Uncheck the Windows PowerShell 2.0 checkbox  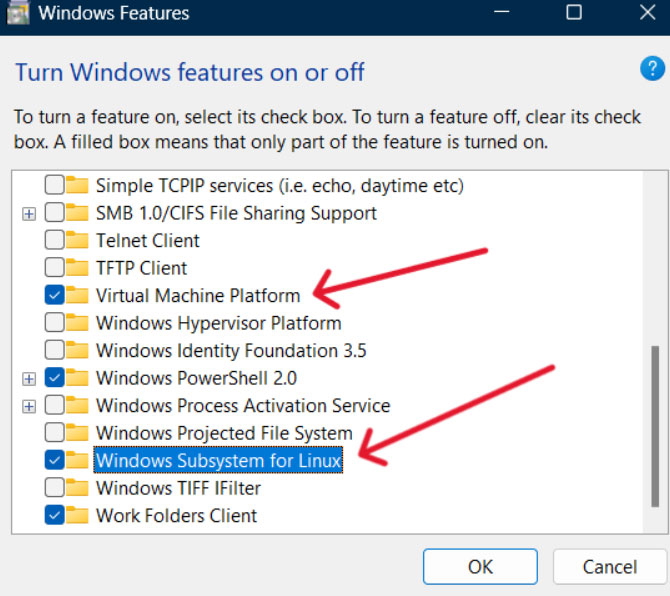pyautogui.click(x=54, y=378)
